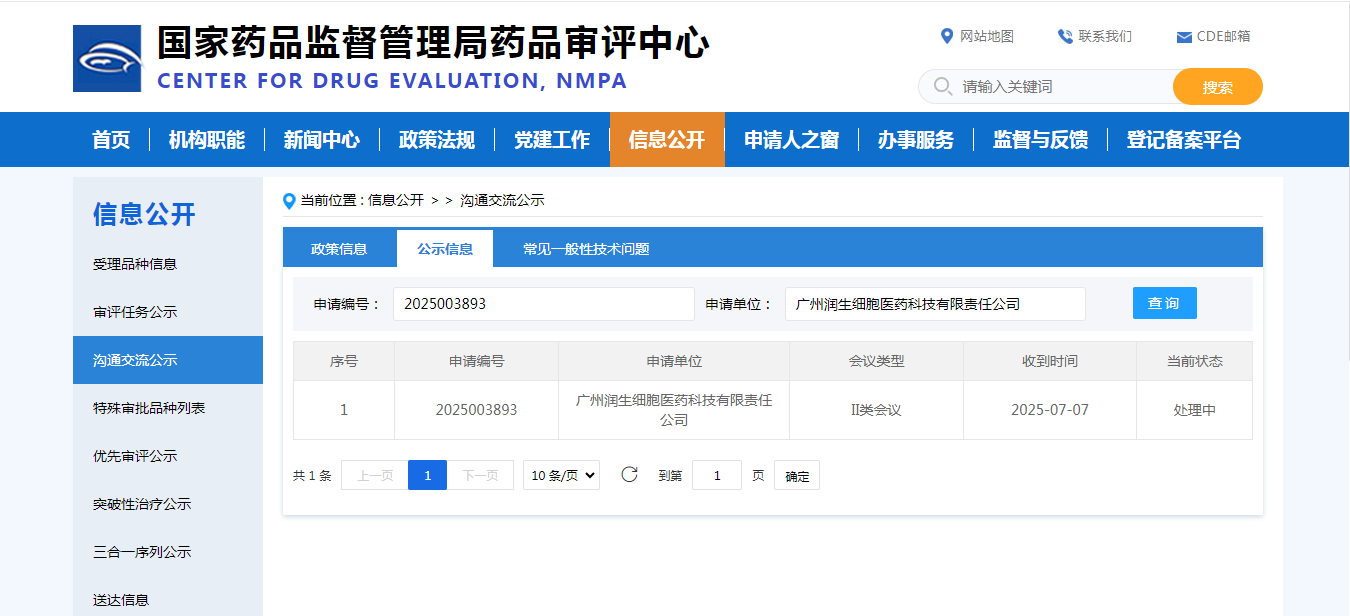Click the location marker icon in the breadcrumb

coord(287,199)
